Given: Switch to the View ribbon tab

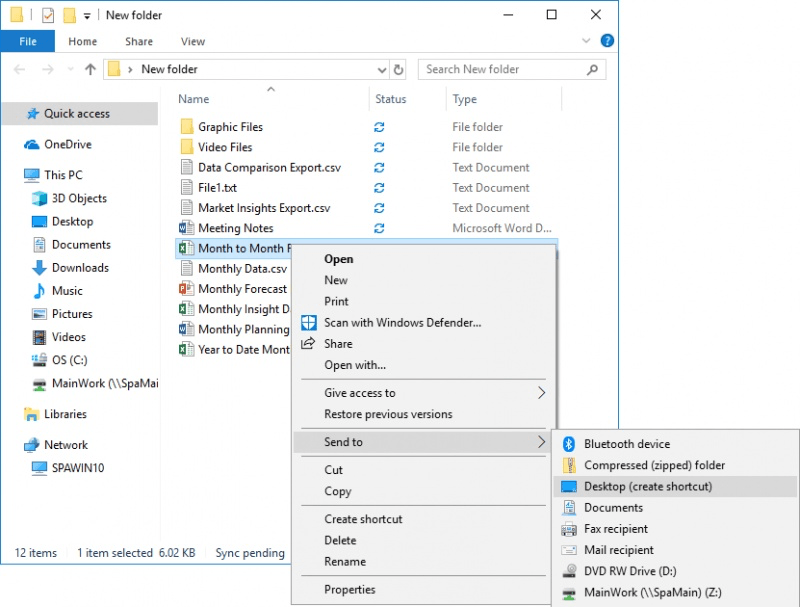Looking at the screenshot, I should 192,41.
